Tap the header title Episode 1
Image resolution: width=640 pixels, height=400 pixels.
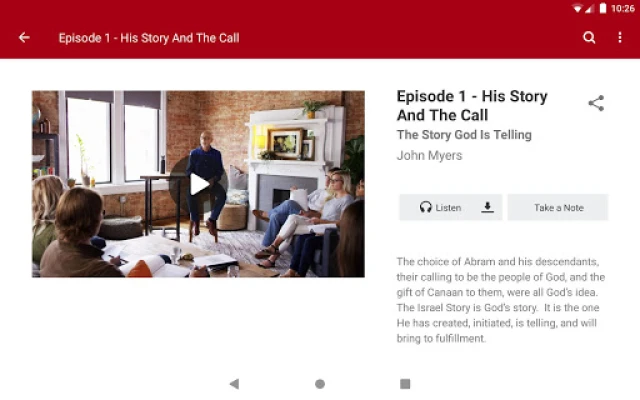(149, 38)
